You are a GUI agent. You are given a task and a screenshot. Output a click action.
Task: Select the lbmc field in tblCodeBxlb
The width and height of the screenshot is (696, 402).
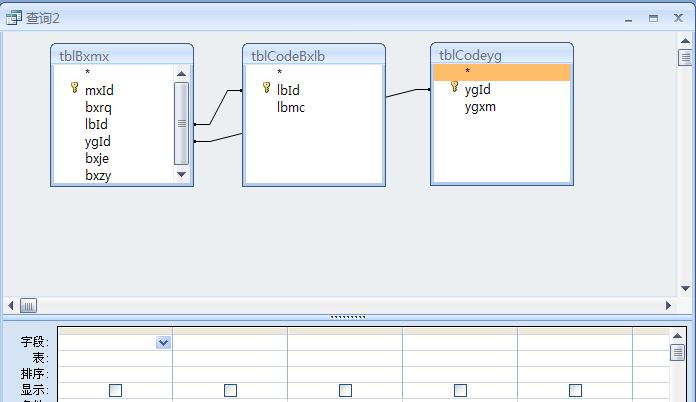click(291, 107)
